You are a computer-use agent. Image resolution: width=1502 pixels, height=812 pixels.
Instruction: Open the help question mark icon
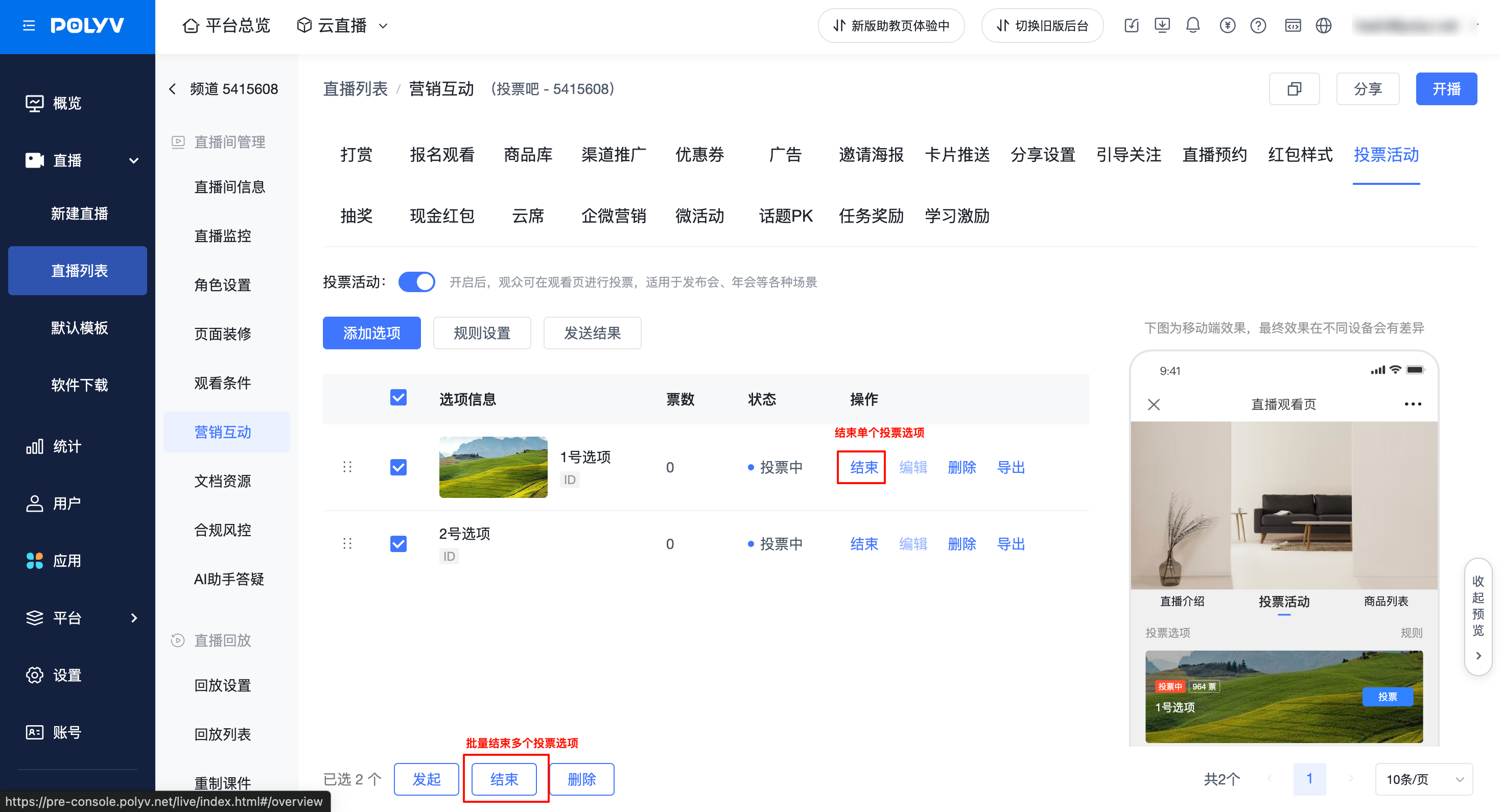(x=1258, y=26)
